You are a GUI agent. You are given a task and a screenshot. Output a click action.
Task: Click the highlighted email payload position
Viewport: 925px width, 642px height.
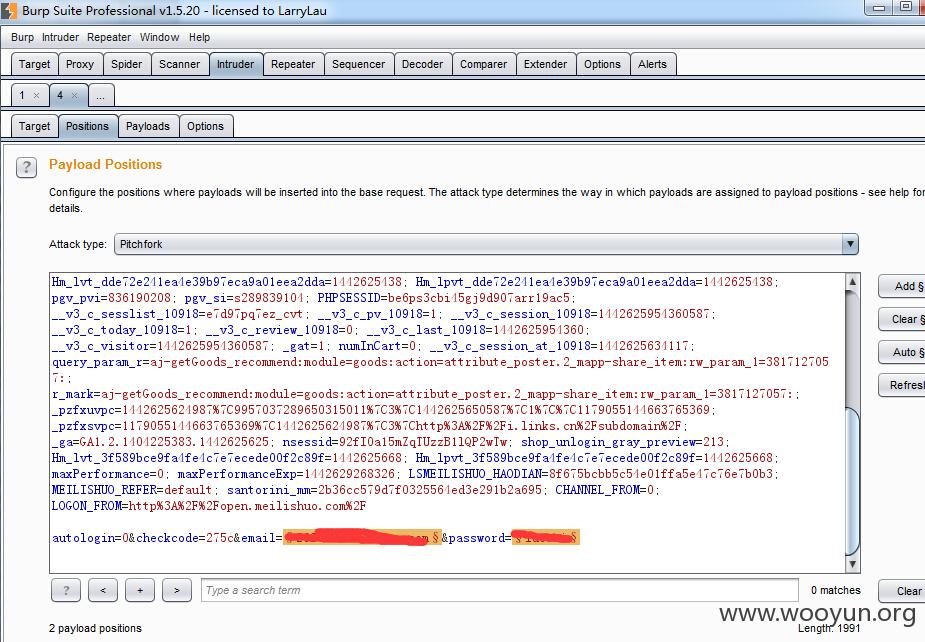click(362, 537)
